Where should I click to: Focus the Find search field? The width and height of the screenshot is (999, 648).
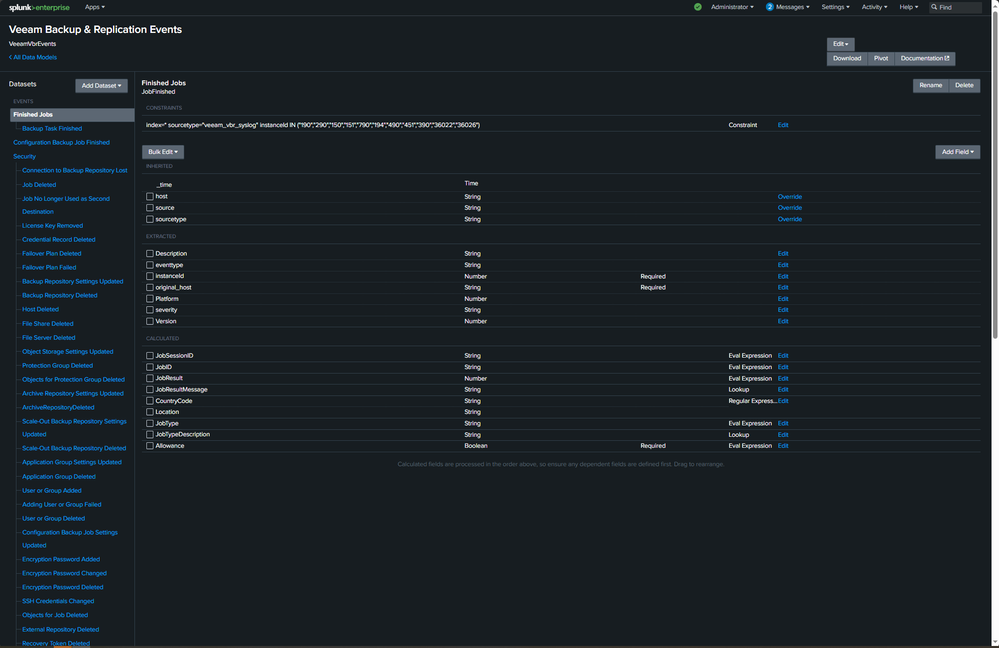(x=955, y=7)
